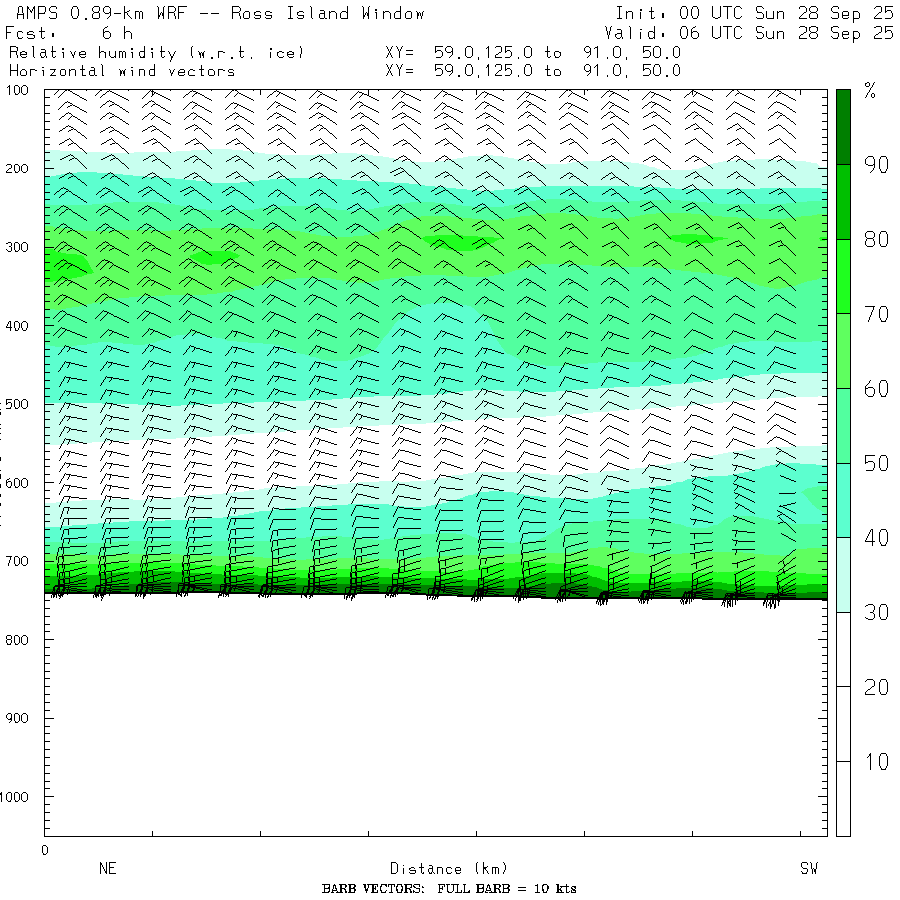Click the 500 pressure axis label
This screenshot has width=900, height=900.
[x=17, y=404]
